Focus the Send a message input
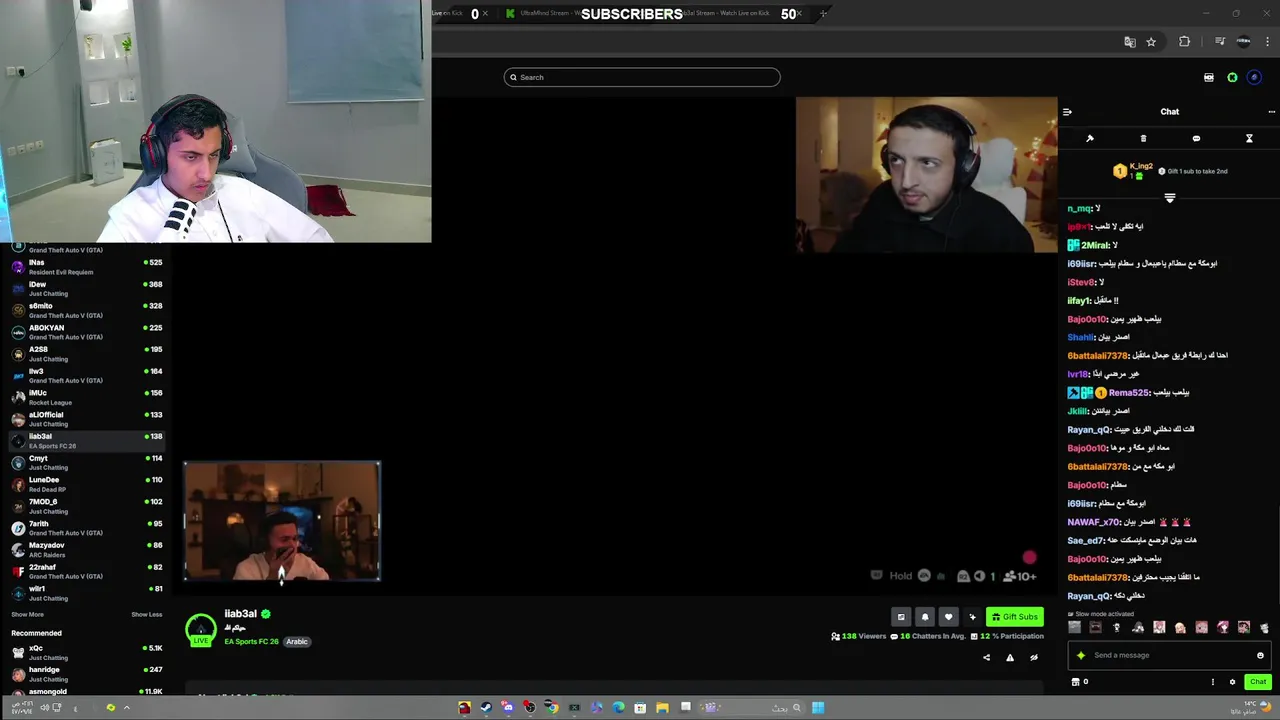Image resolution: width=1280 pixels, height=720 pixels. [1170, 656]
